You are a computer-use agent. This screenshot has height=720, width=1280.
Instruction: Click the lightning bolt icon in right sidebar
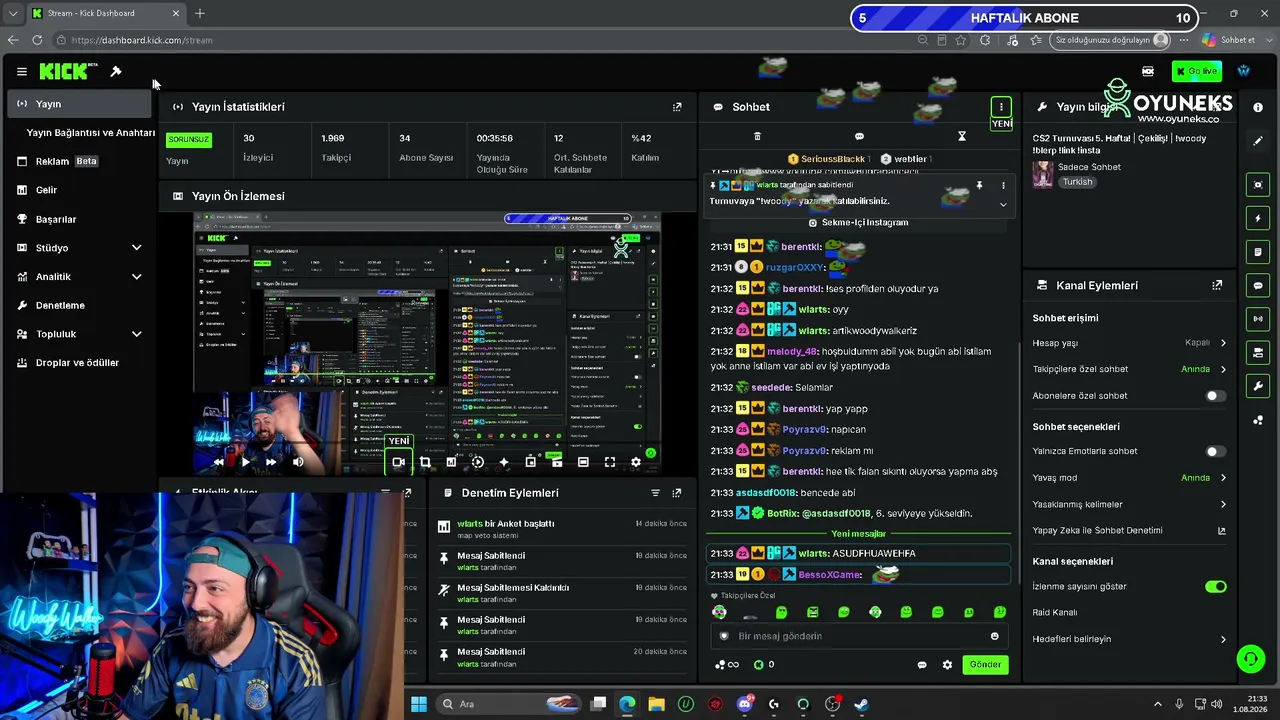1258,218
